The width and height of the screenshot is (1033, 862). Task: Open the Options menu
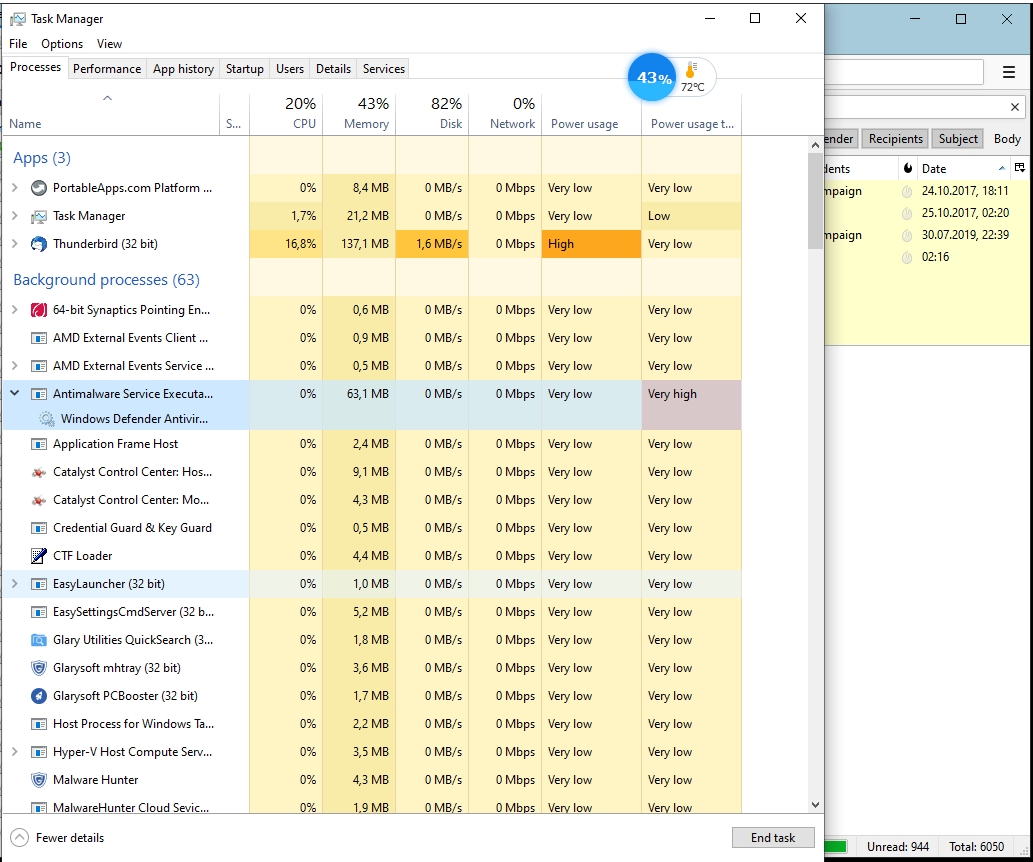coord(62,43)
